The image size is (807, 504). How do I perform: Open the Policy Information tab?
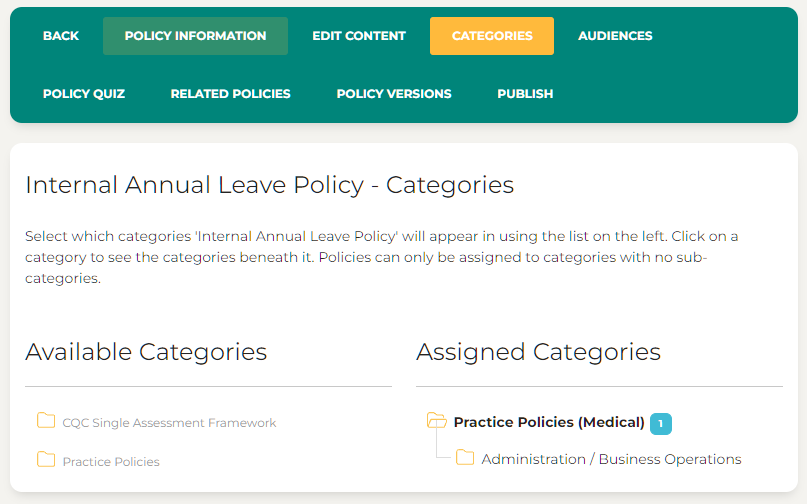(195, 36)
